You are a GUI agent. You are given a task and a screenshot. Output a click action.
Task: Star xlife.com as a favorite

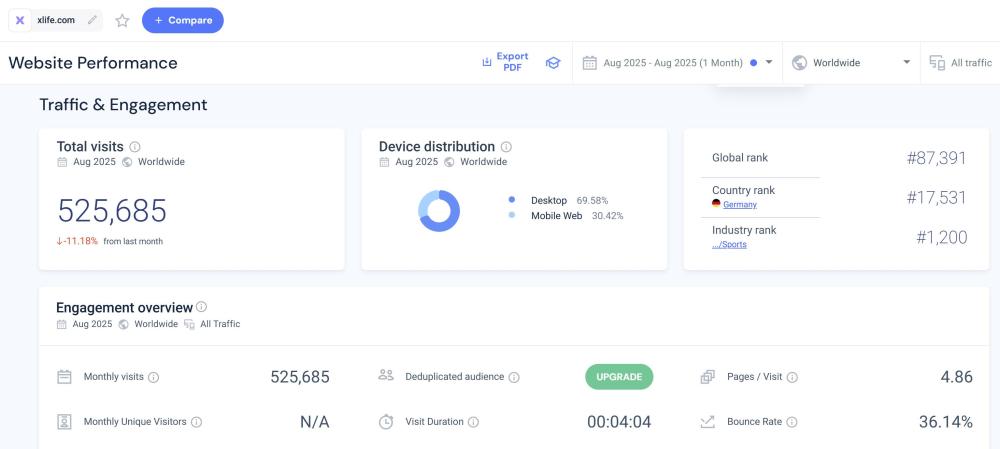[x=122, y=20]
